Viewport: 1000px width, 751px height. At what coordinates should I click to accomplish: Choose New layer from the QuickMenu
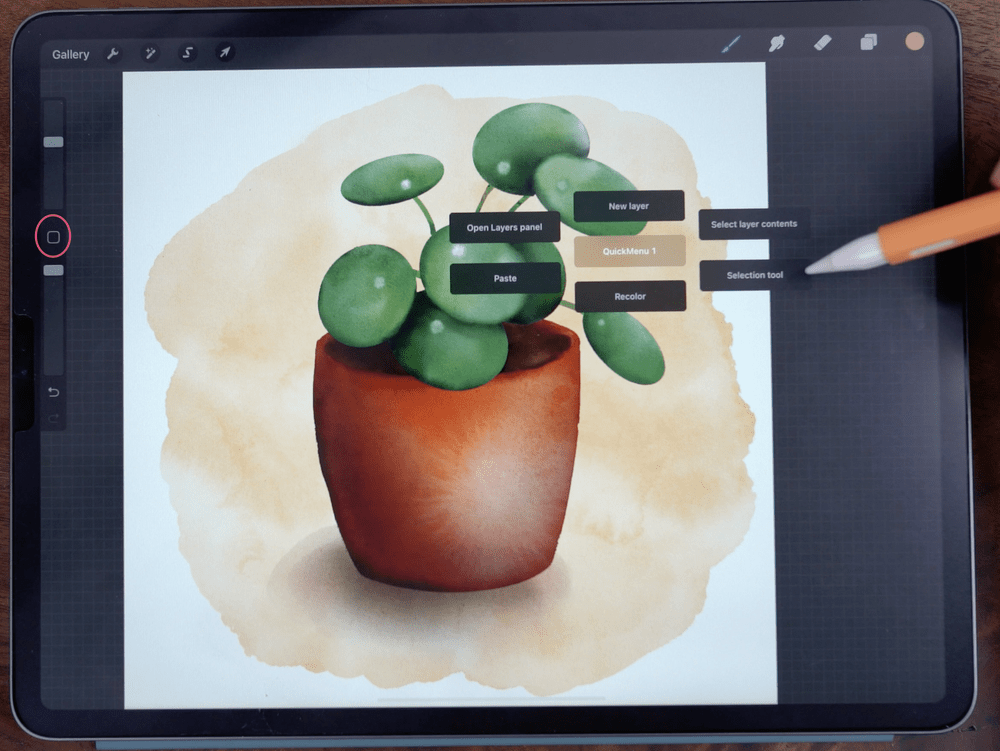(629, 206)
